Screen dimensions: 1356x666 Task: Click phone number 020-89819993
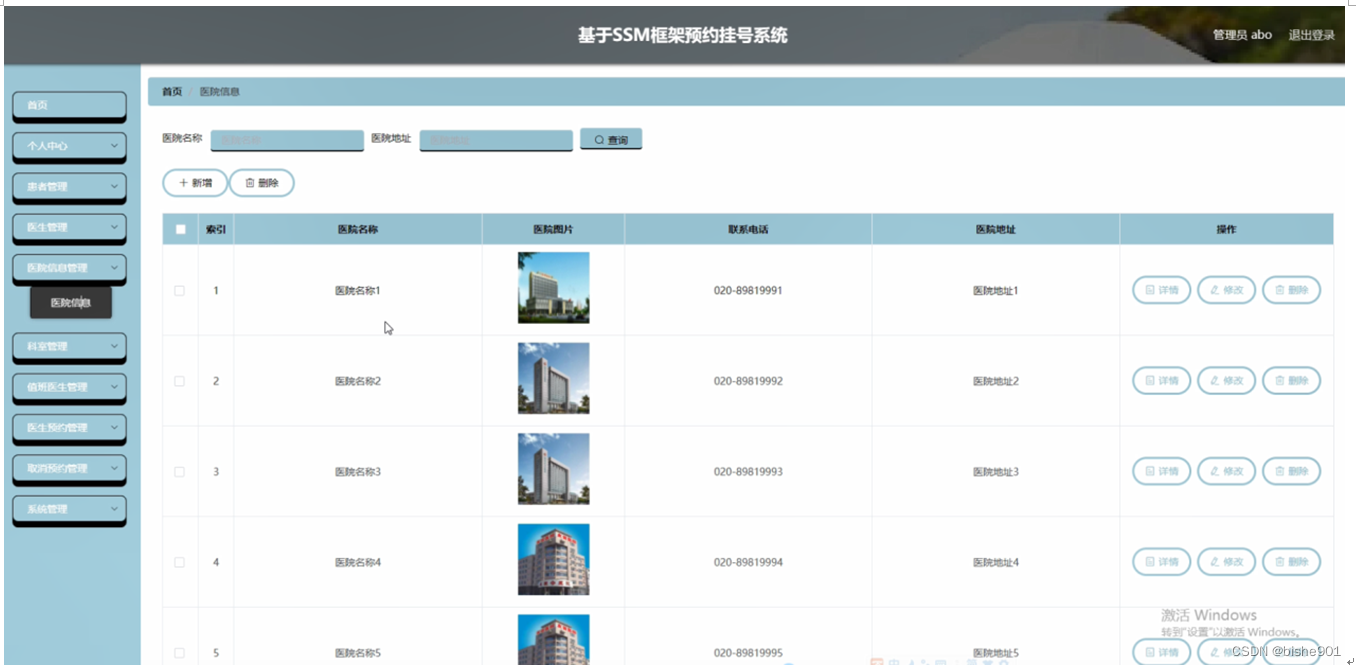(x=748, y=471)
